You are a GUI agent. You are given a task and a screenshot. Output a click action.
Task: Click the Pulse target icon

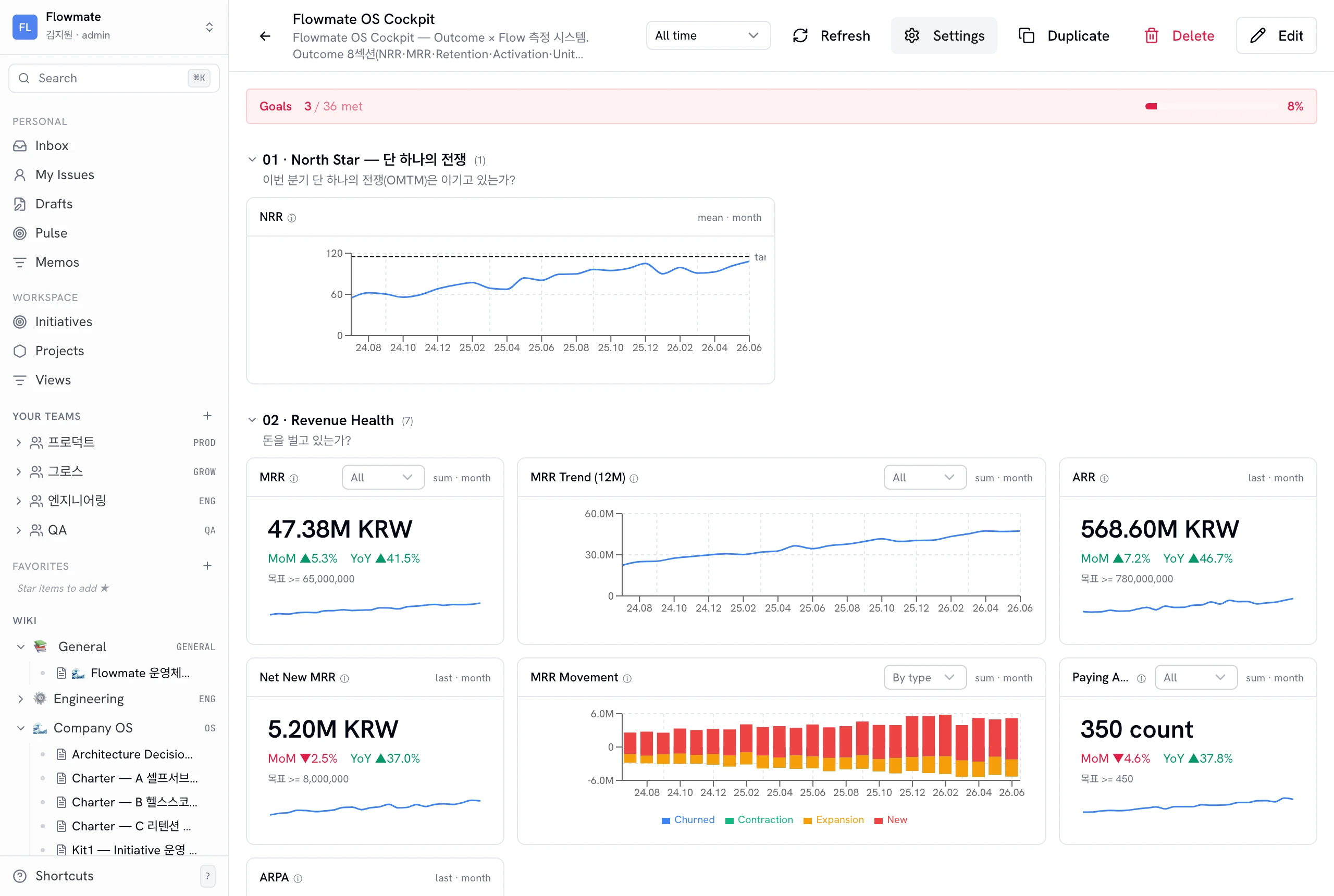20,233
